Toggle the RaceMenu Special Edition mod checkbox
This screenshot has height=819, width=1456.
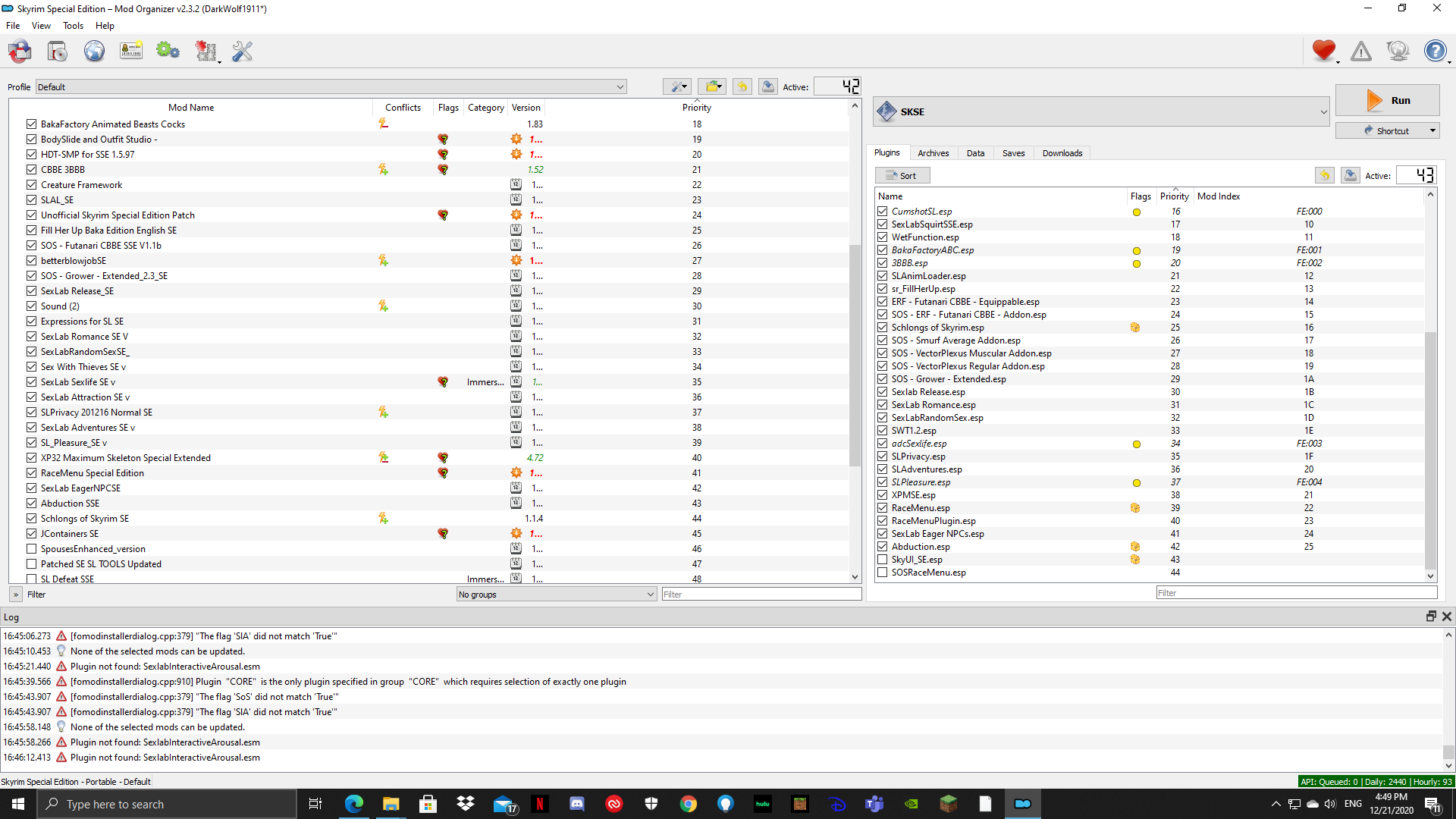tap(31, 472)
